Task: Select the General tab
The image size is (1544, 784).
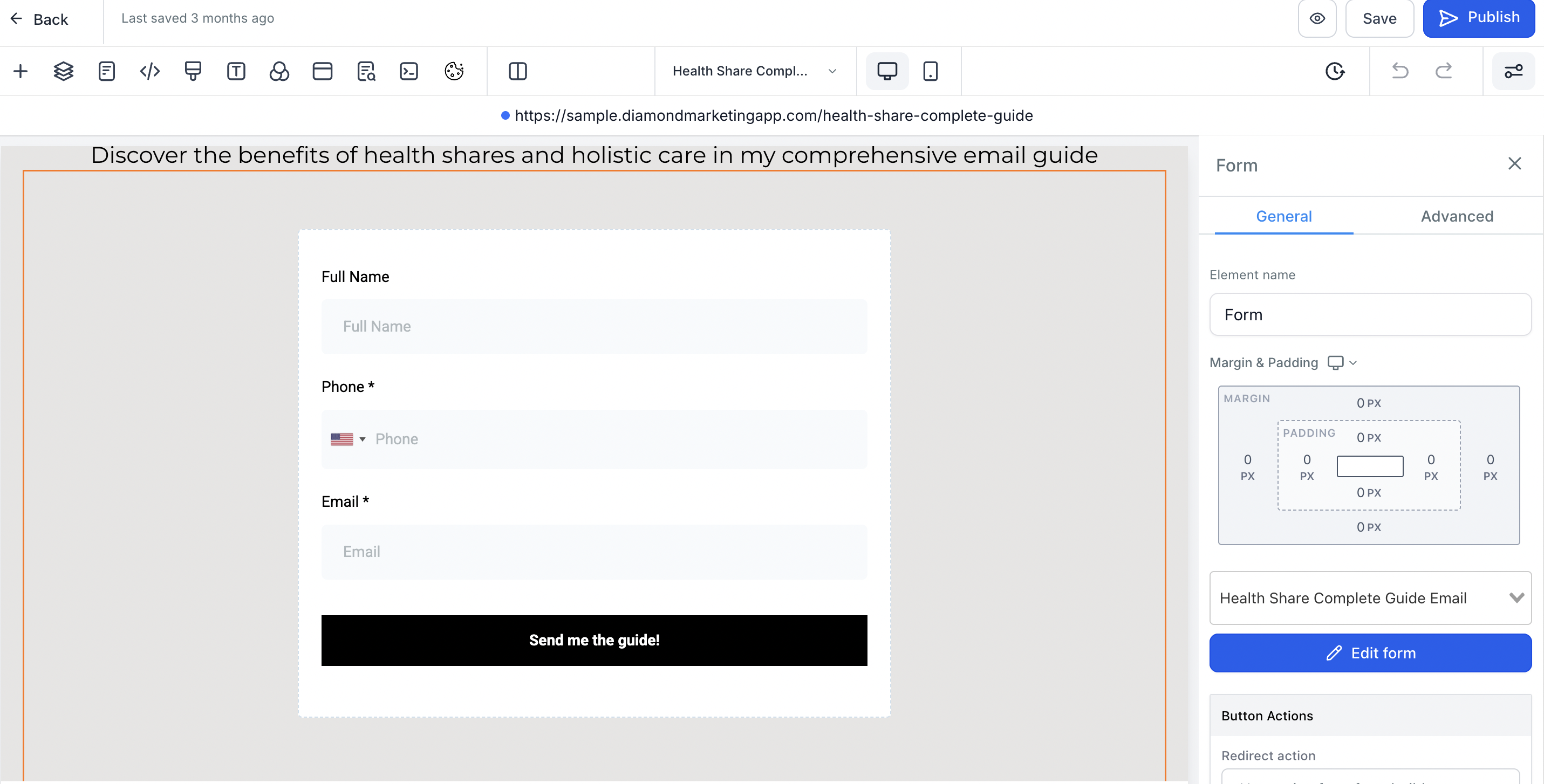Action: coord(1283,216)
